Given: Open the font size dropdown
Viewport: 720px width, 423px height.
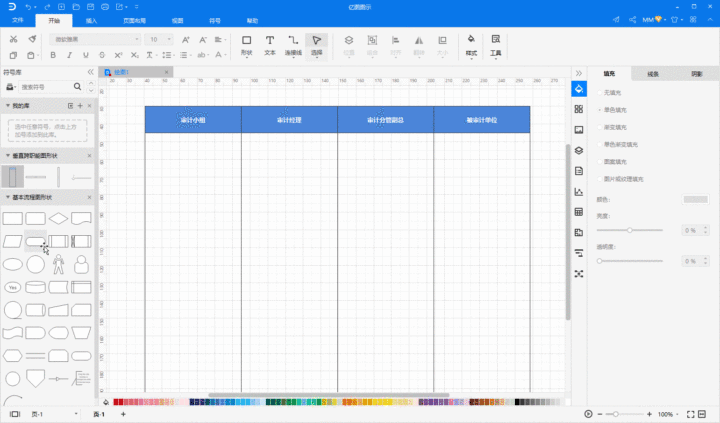Looking at the screenshot, I should point(159,39).
